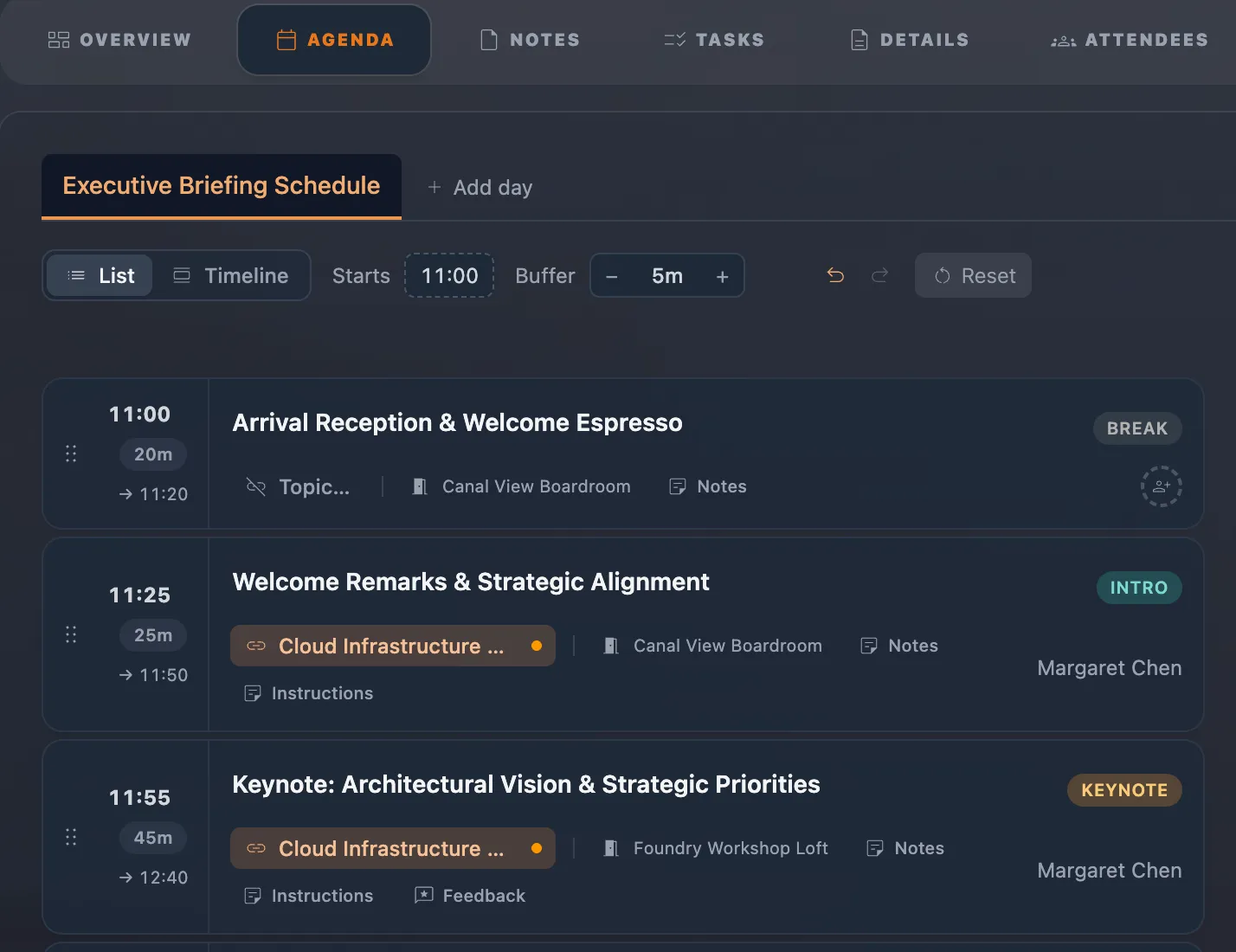
Task: Open the Welcome Remarks & Strategic Alignment title
Action: coord(471,582)
